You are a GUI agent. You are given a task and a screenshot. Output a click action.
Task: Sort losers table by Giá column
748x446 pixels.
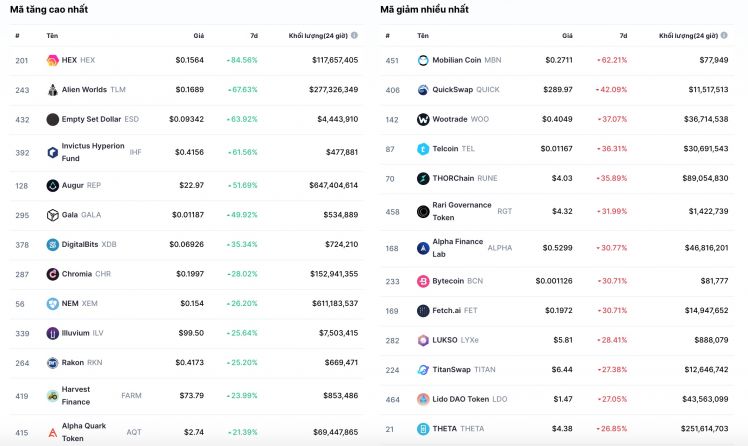567,36
